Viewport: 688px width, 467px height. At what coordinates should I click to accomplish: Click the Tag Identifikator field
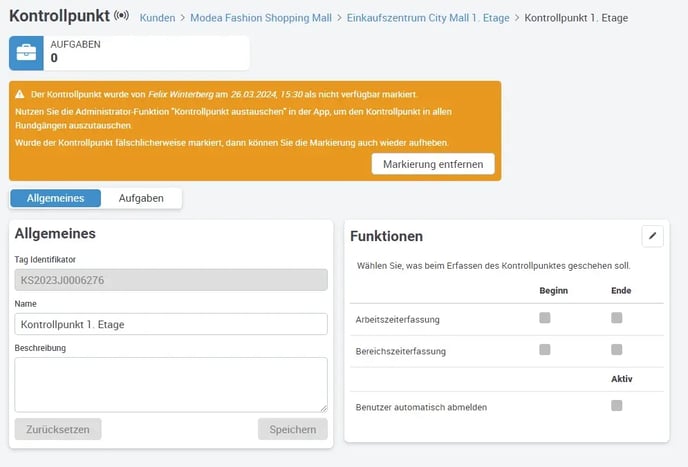171,280
